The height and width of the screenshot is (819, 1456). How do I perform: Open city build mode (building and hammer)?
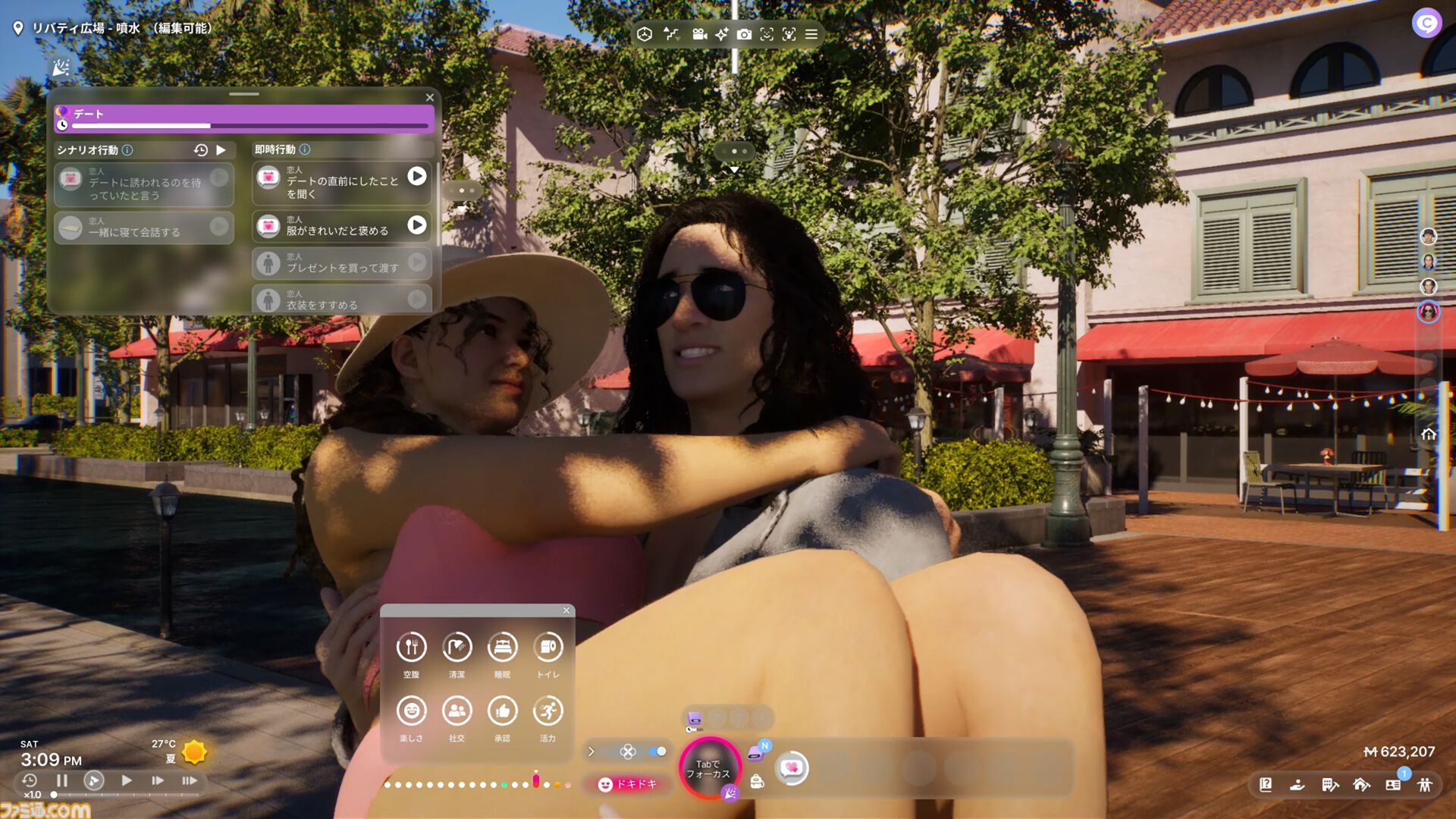point(1330,785)
